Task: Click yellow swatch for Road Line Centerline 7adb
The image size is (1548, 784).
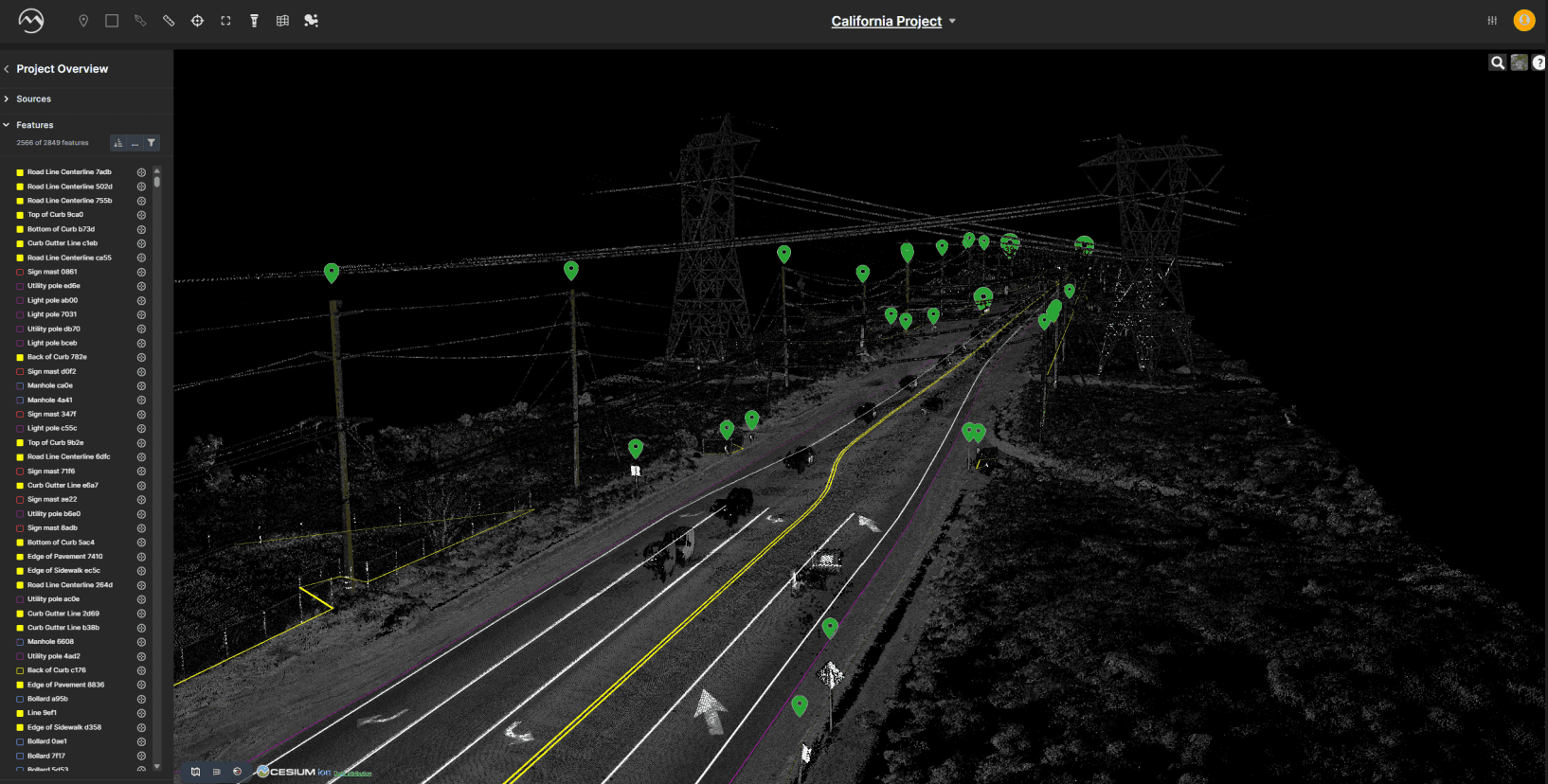Action: click(20, 172)
